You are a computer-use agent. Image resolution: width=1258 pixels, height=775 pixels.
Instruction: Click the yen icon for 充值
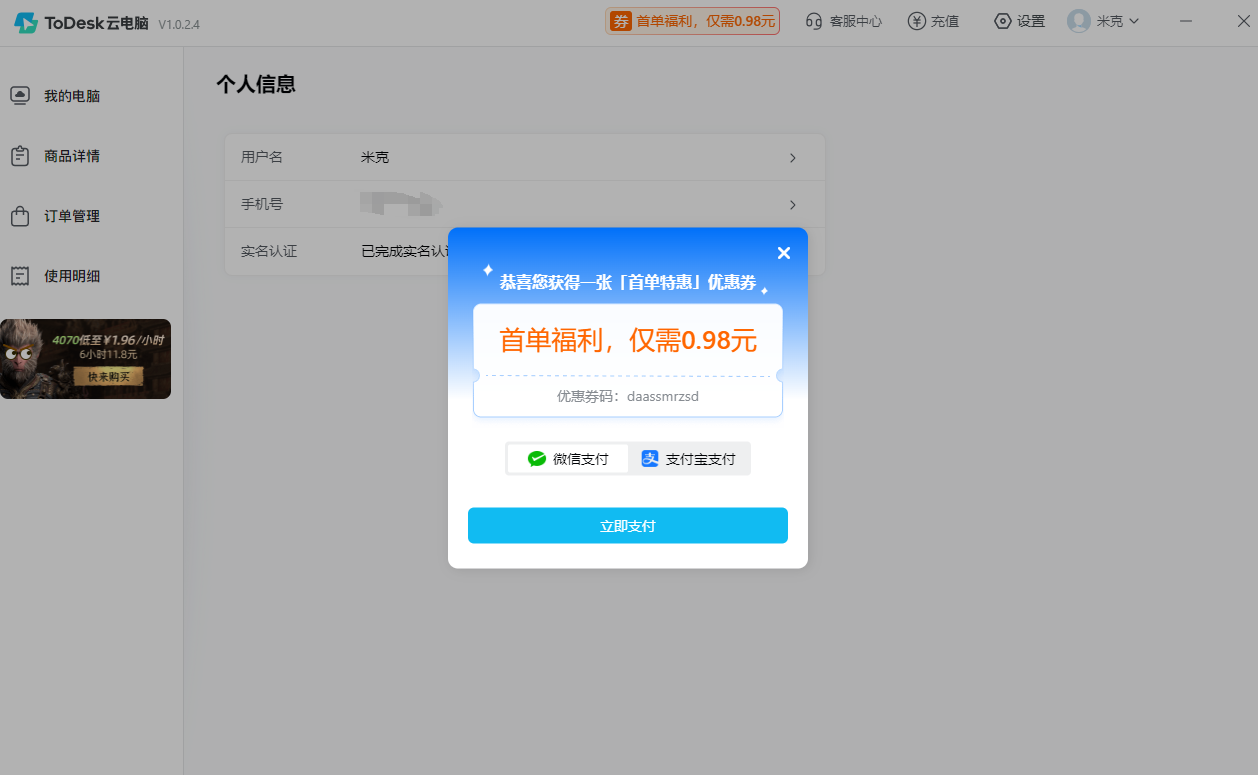pyautogui.click(x=916, y=21)
